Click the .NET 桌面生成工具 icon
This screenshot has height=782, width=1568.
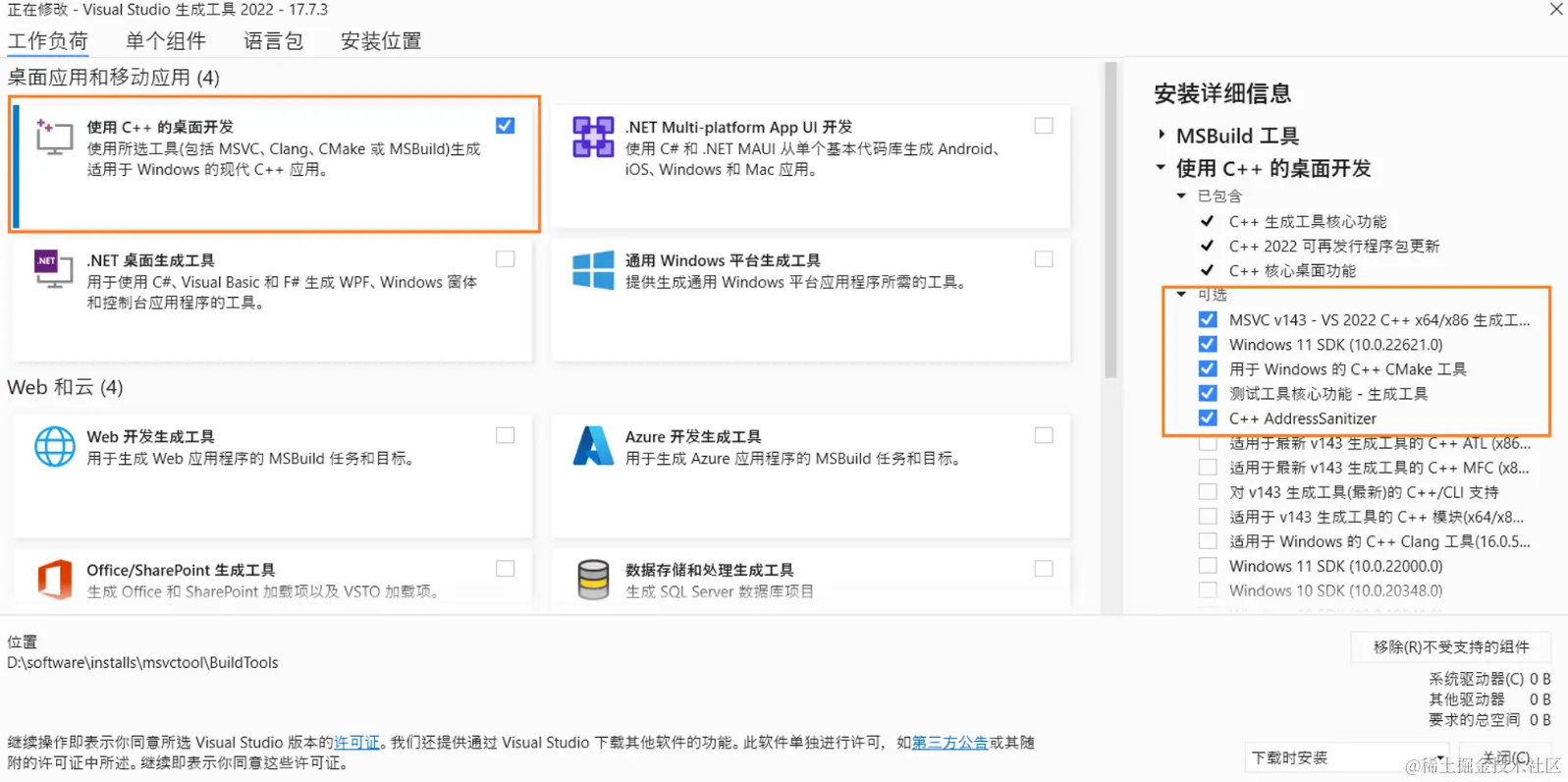click(54, 269)
